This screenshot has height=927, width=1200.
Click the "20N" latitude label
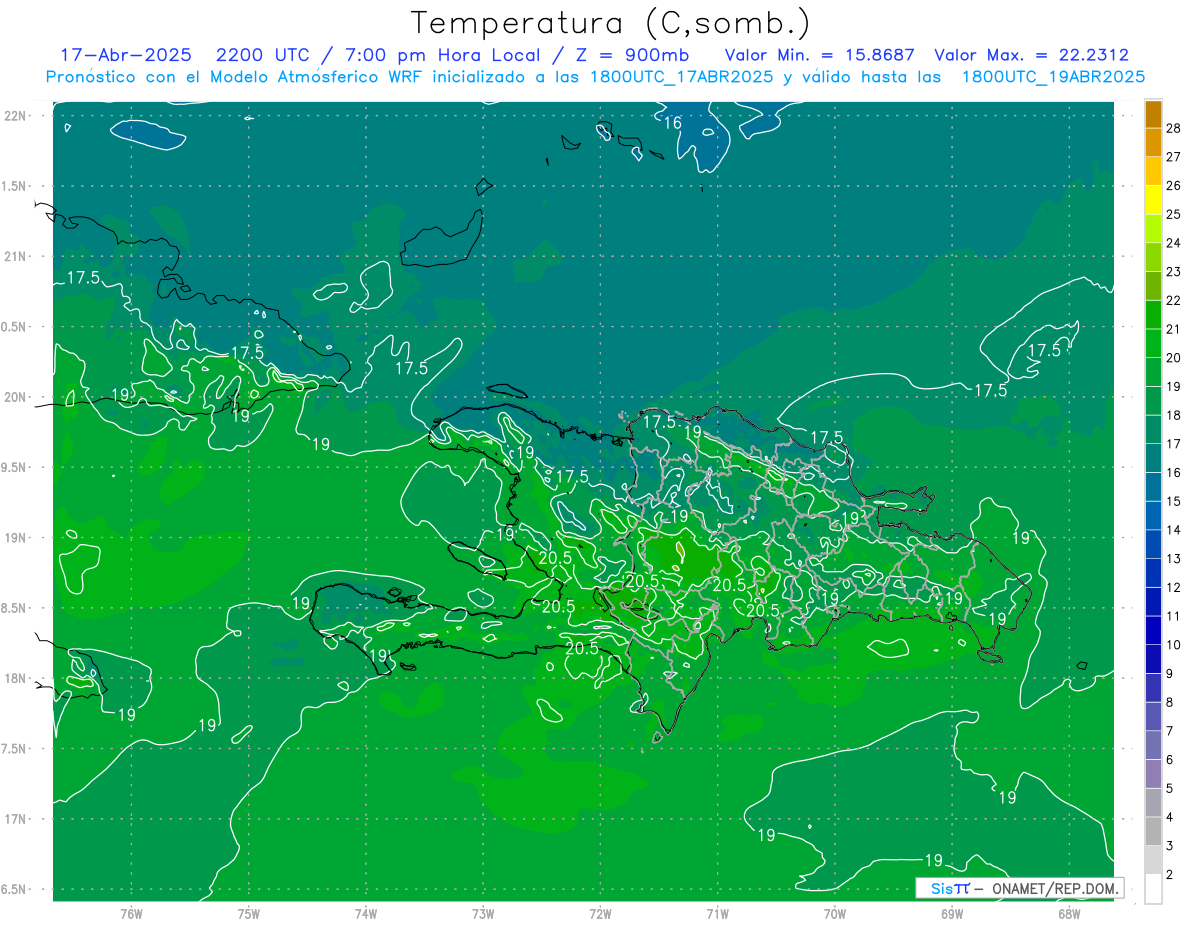[15, 397]
